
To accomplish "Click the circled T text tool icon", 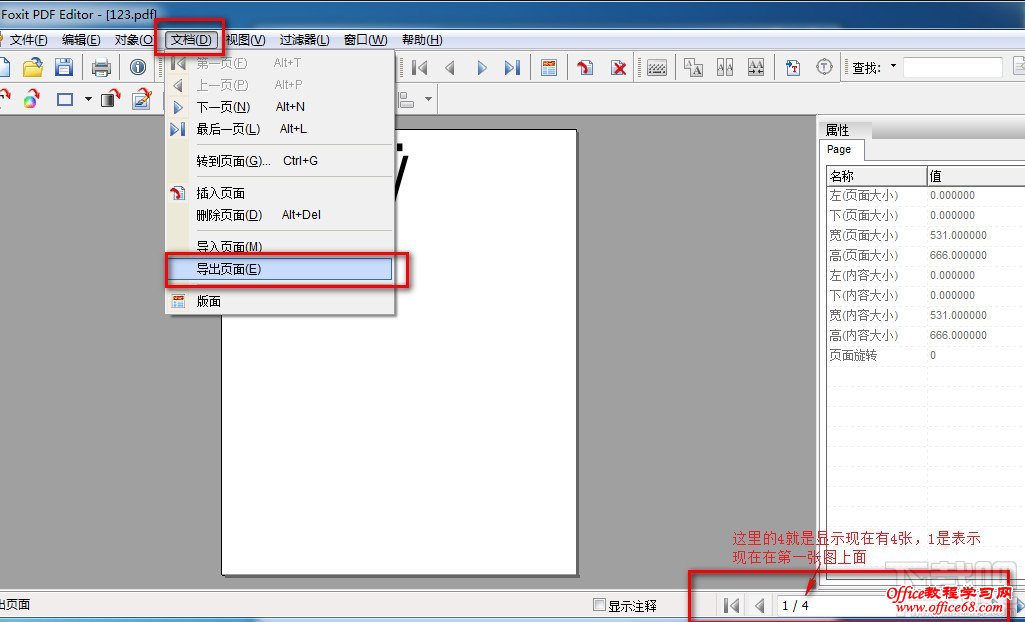I will 826,67.
